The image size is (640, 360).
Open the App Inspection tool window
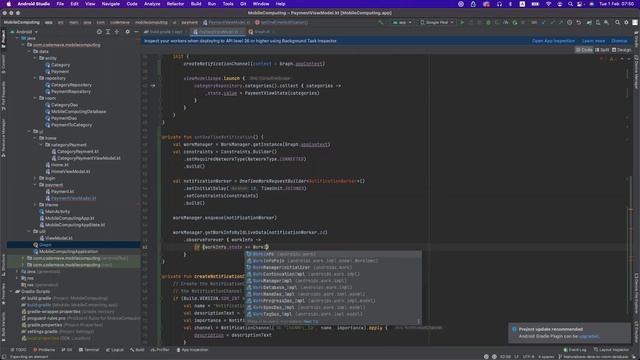point(192,350)
